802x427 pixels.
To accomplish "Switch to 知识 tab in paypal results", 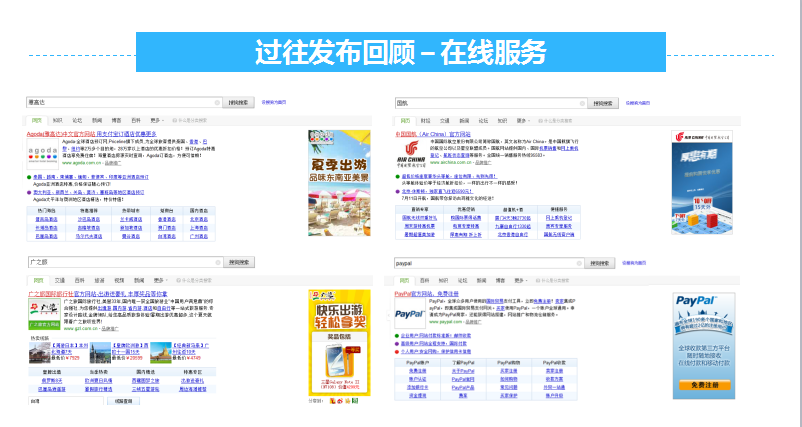I will 443,281.
